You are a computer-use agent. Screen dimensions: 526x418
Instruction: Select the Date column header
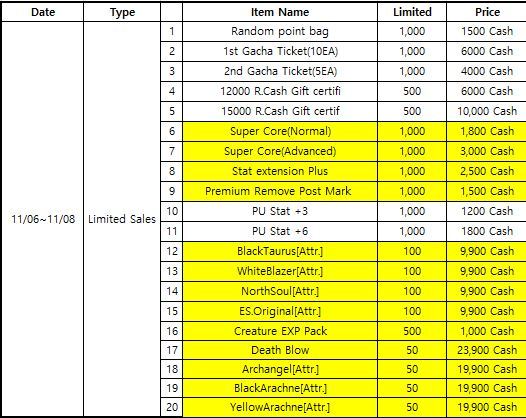coord(43,12)
